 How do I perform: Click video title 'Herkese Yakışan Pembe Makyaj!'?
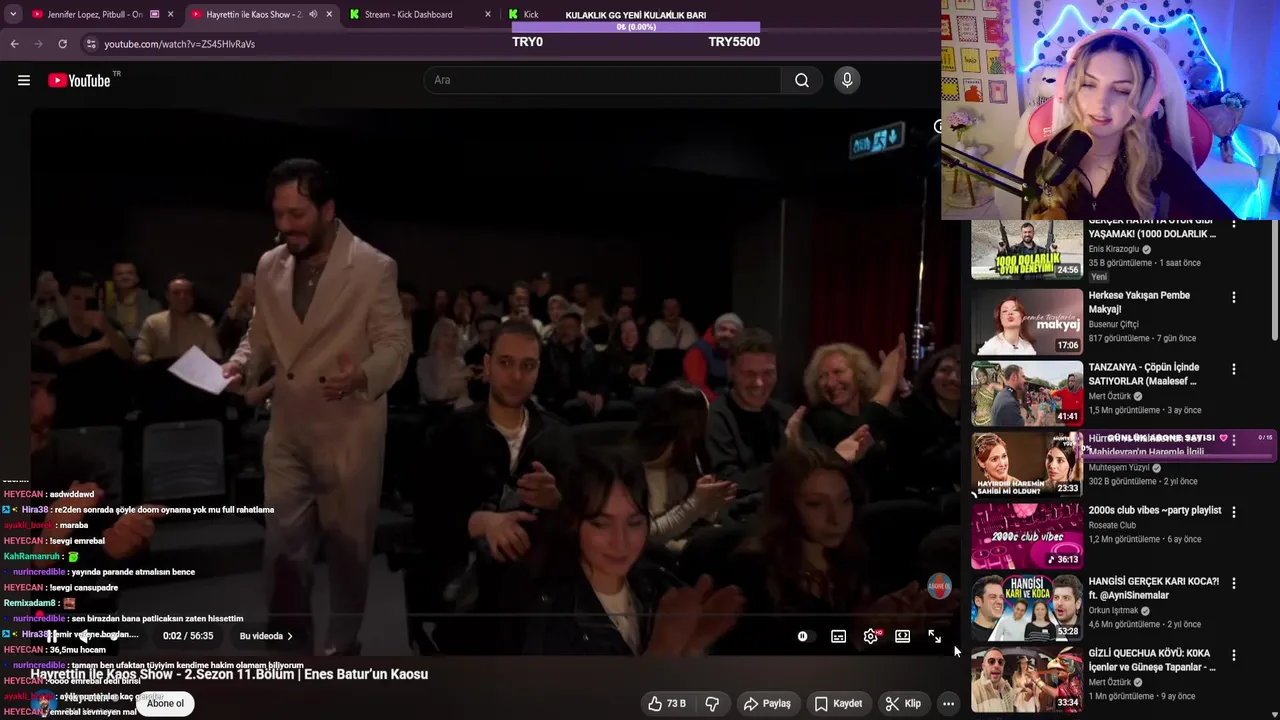1139,302
